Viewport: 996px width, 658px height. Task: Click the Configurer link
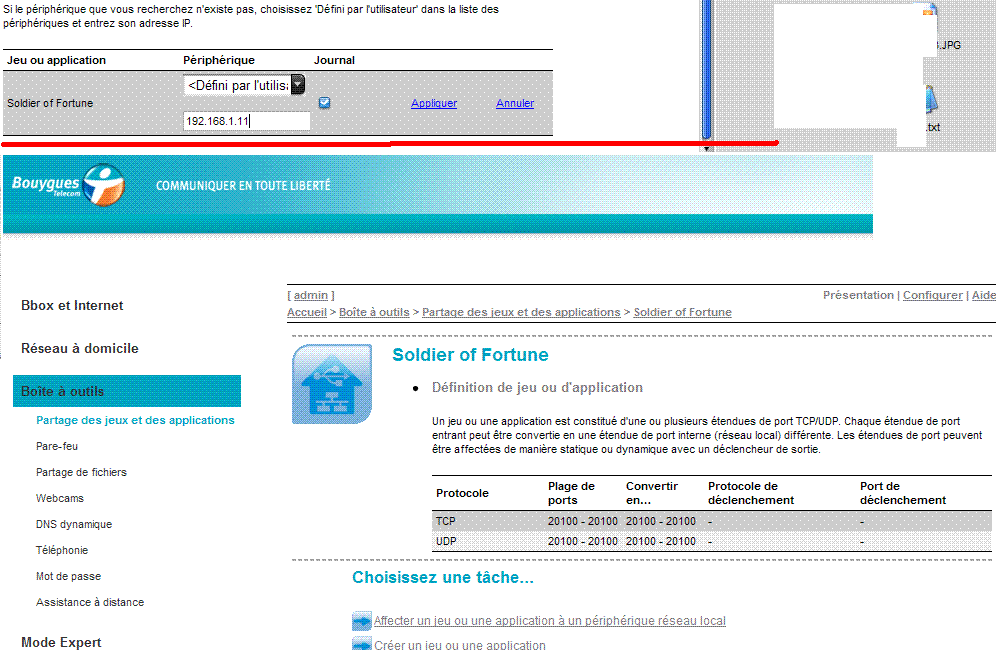pos(932,295)
